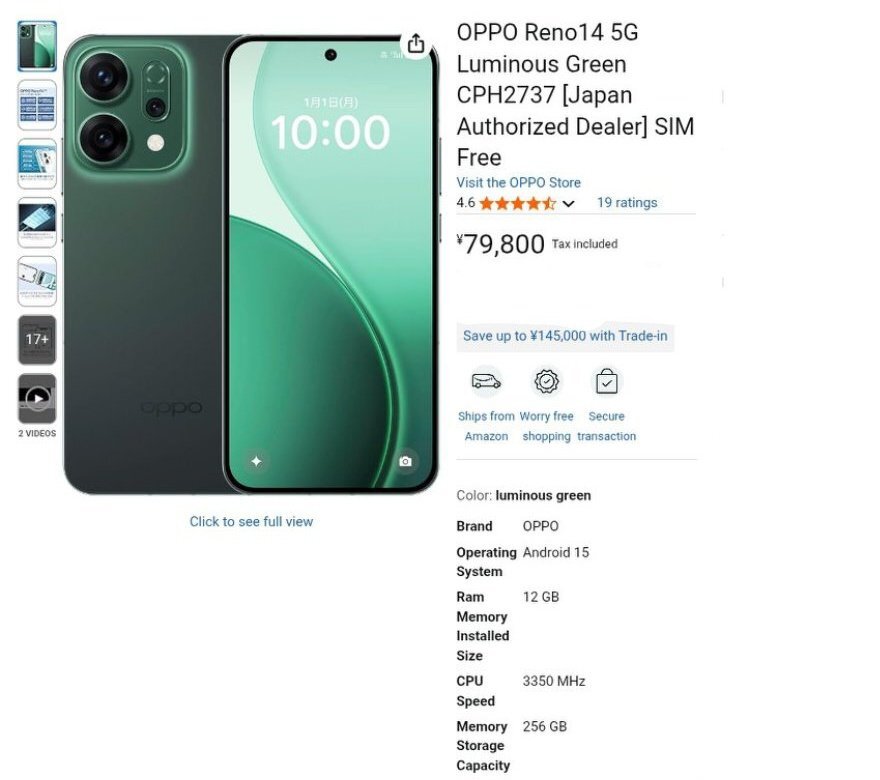Select the fifth phone case thumbnail

pos(37,281)
